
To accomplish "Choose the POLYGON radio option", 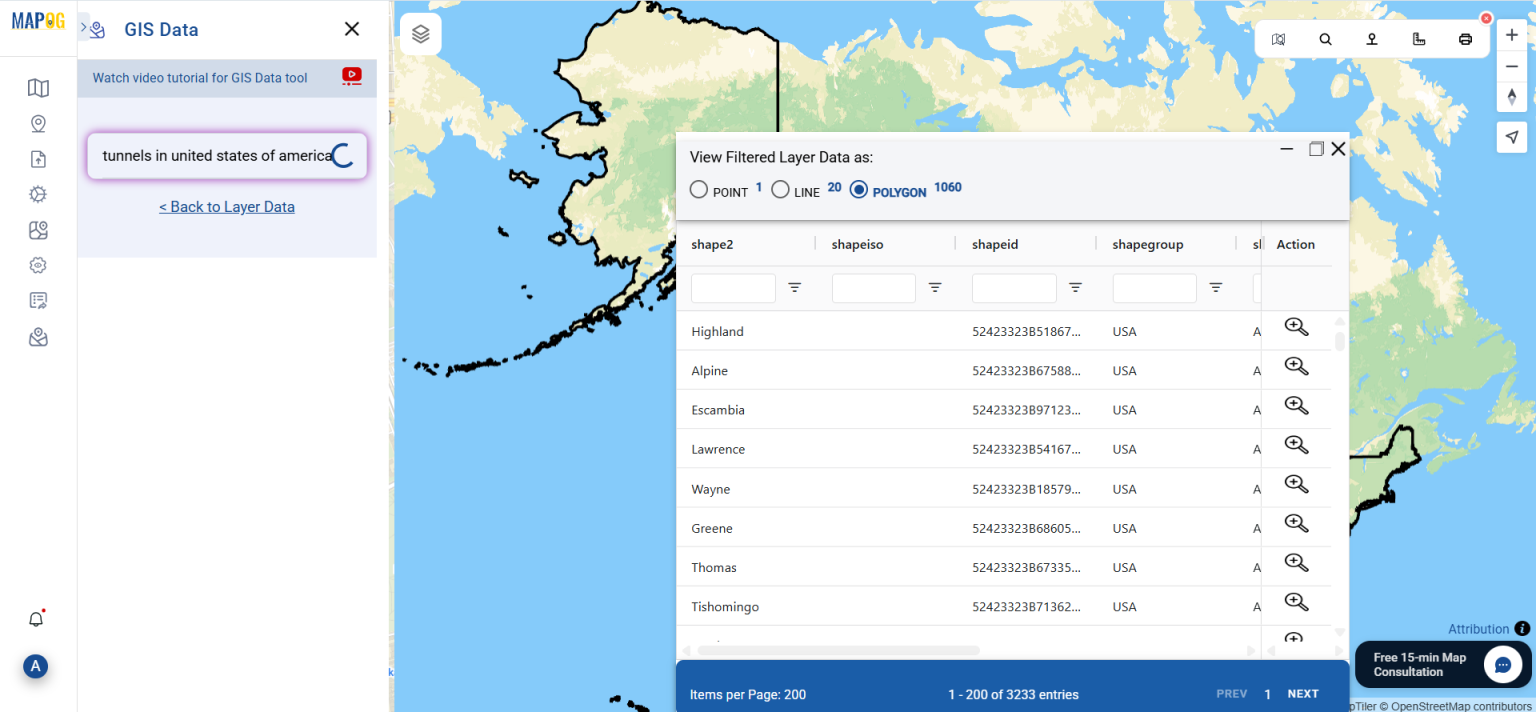I will click(x=859, y=189).
